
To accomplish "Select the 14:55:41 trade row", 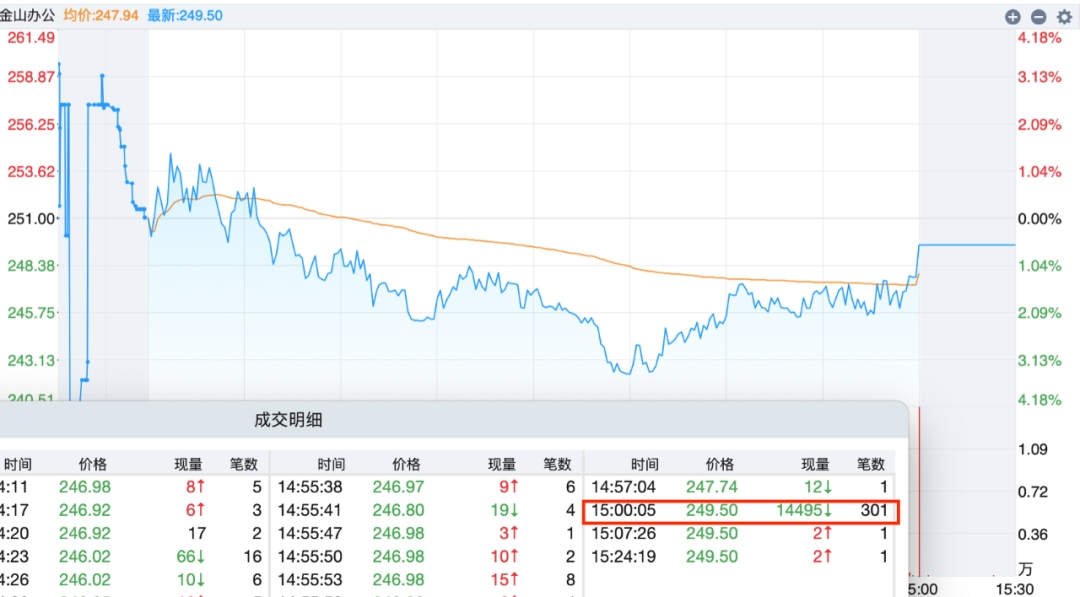I will pyautogui.click(x=425, y=510).
